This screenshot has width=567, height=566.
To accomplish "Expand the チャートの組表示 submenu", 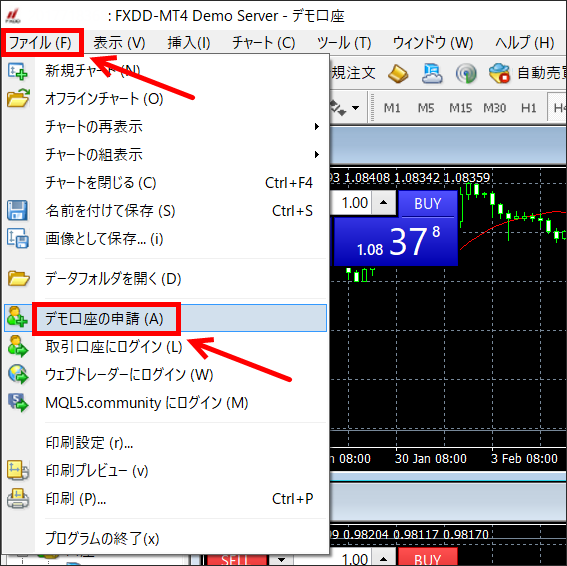I will [x=165, y=155].
